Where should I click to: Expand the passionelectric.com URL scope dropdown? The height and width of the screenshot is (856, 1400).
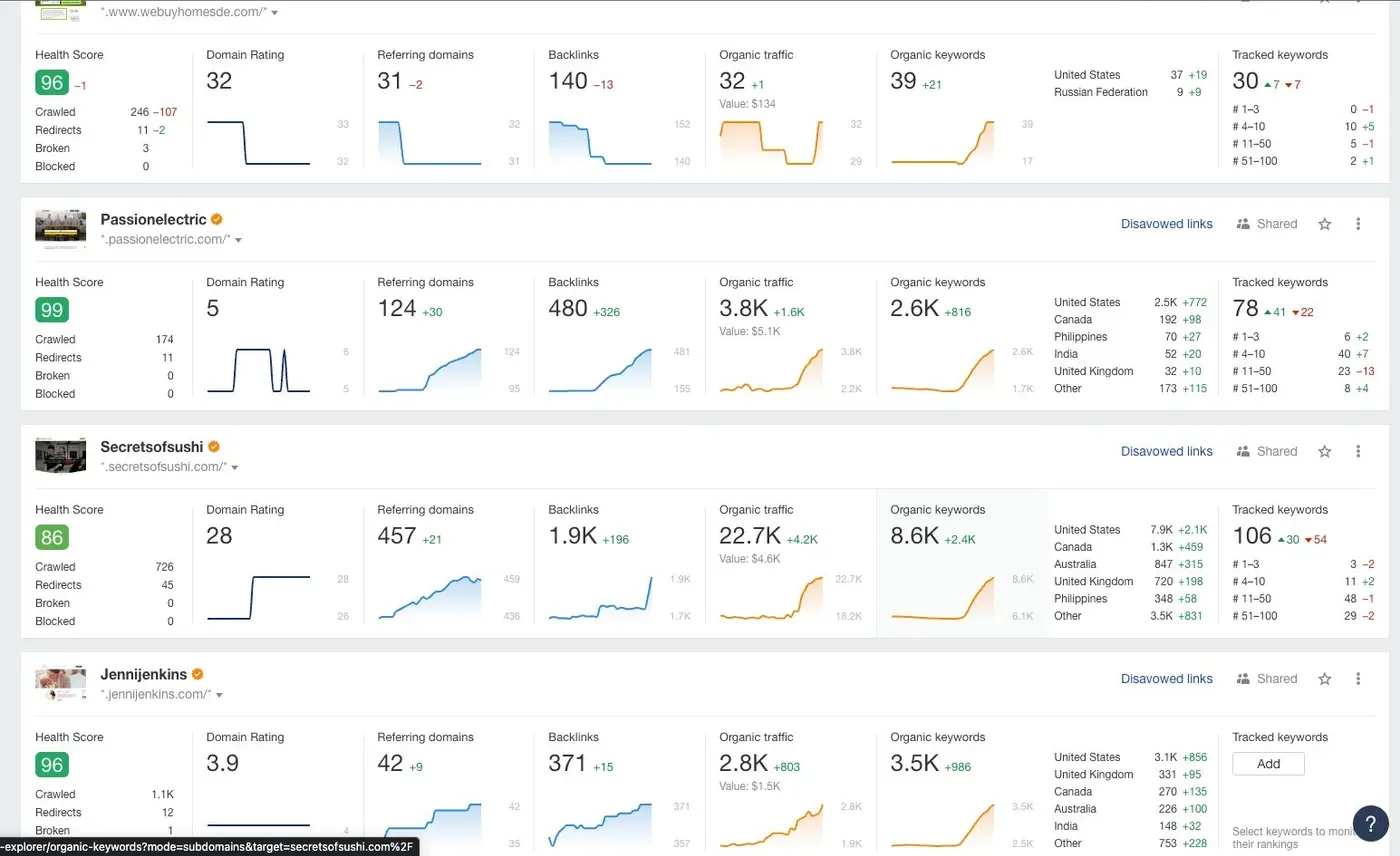tap(238, 240)
